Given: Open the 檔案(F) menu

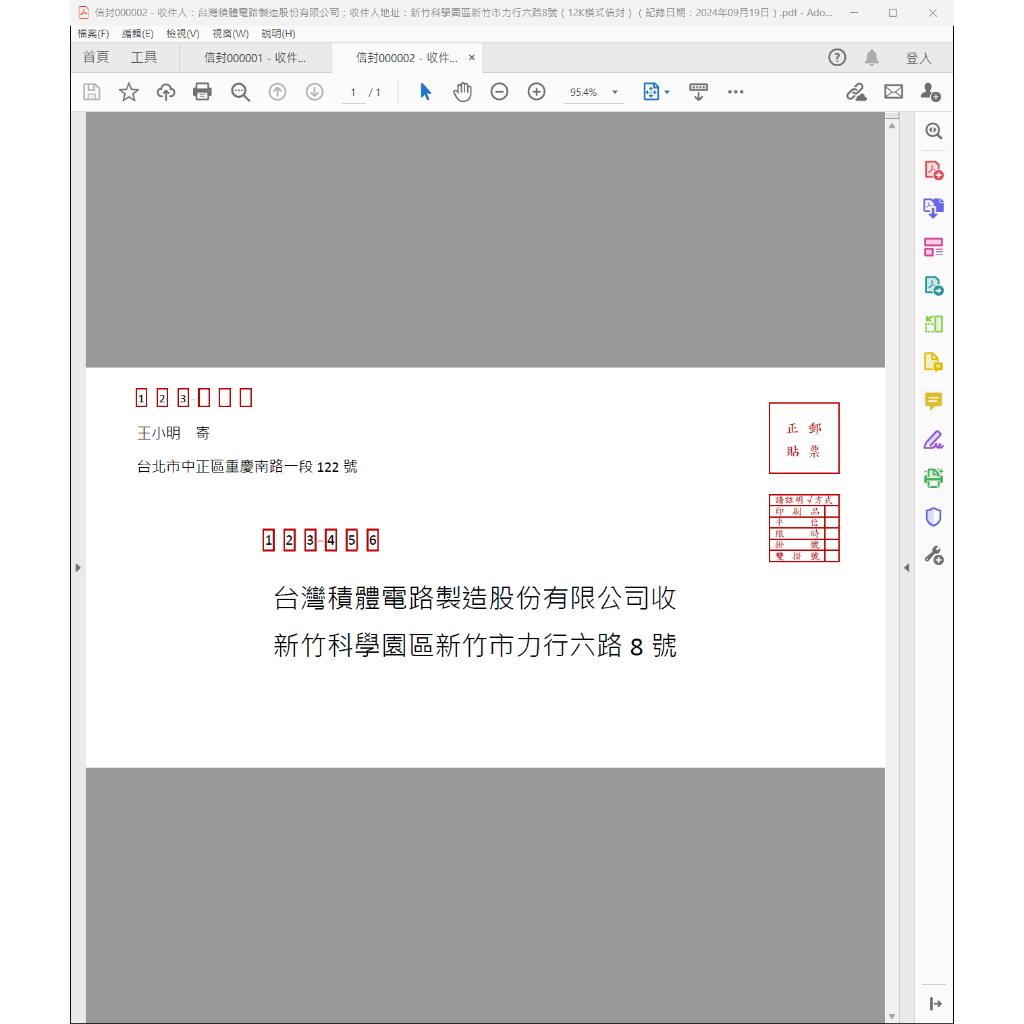Looking at the screenshot, I should point(93,34).
